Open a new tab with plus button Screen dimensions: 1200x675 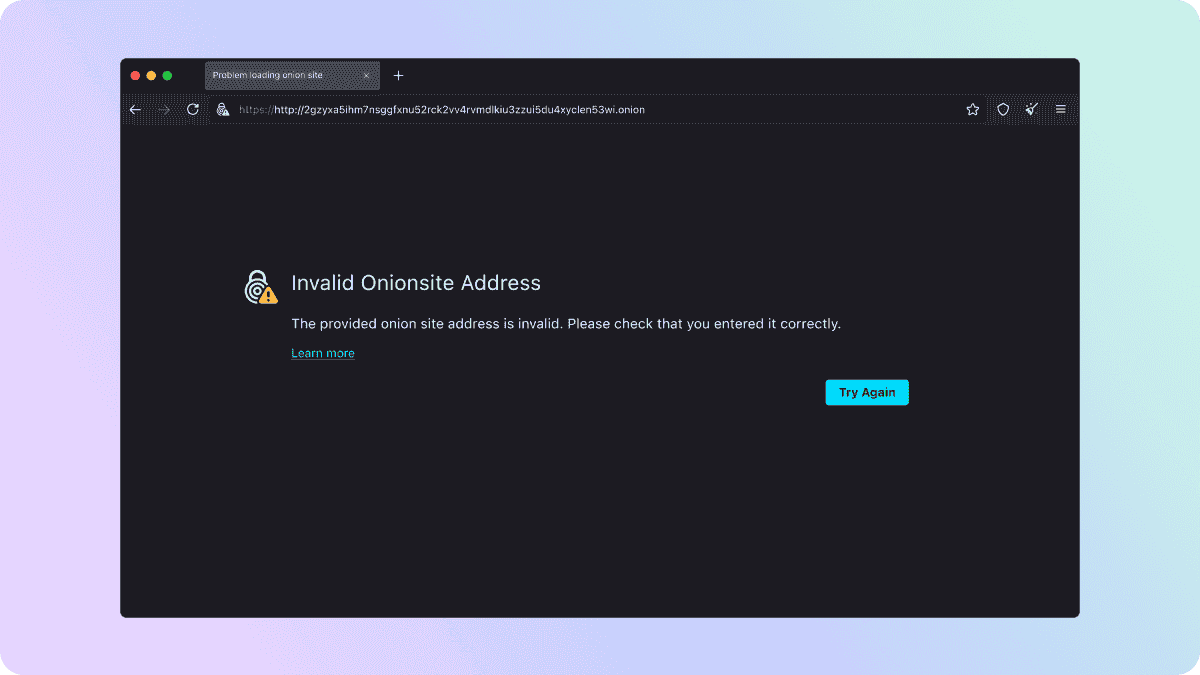point(398,76)
